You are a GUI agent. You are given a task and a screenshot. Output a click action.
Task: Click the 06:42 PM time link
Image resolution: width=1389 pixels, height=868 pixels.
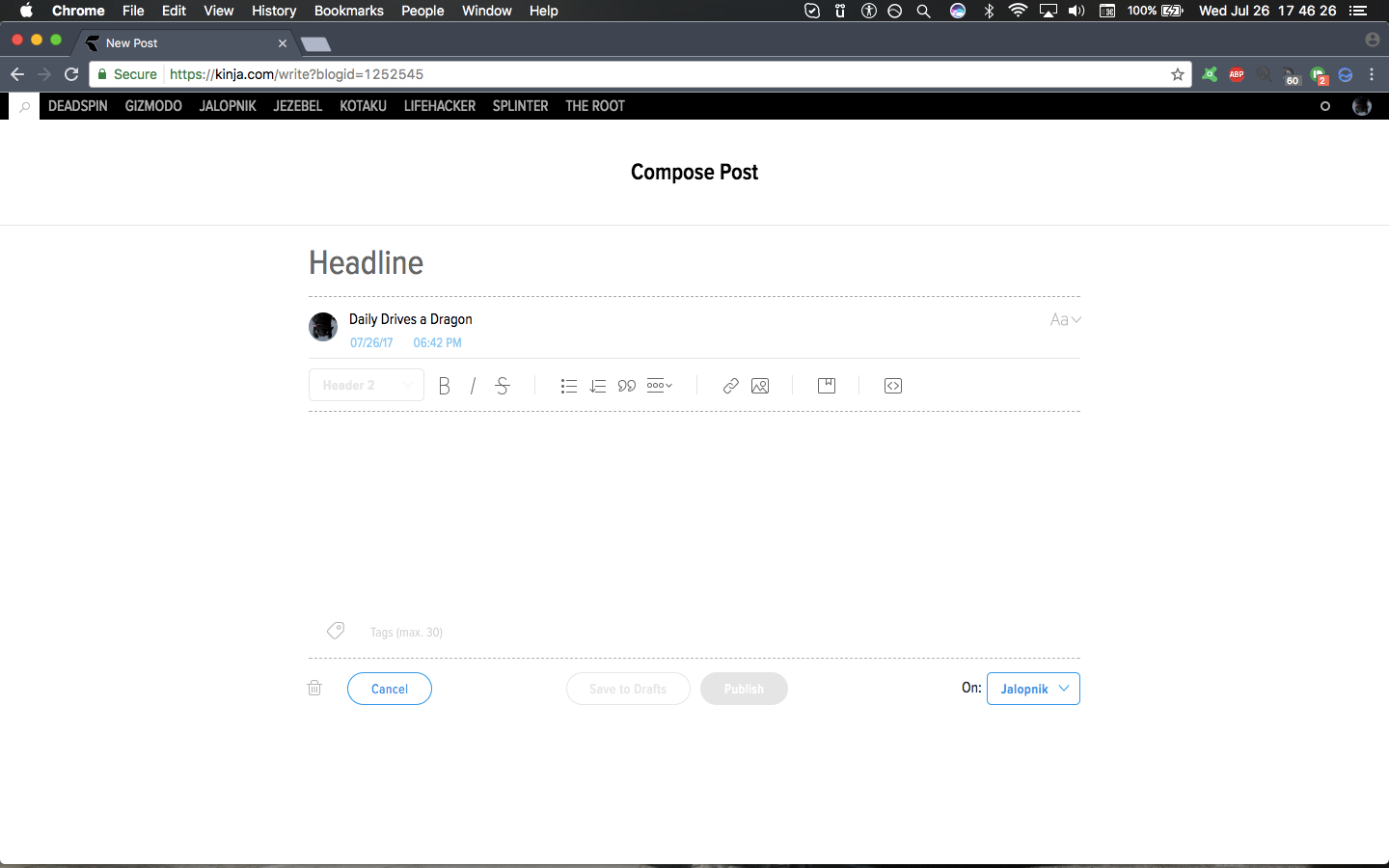point(437,342)
